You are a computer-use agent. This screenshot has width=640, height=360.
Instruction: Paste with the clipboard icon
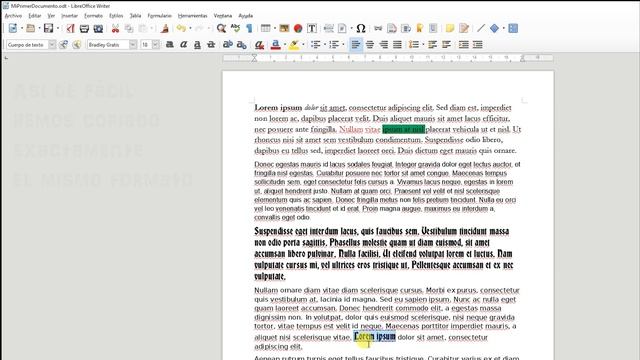(x=143, y=28)
